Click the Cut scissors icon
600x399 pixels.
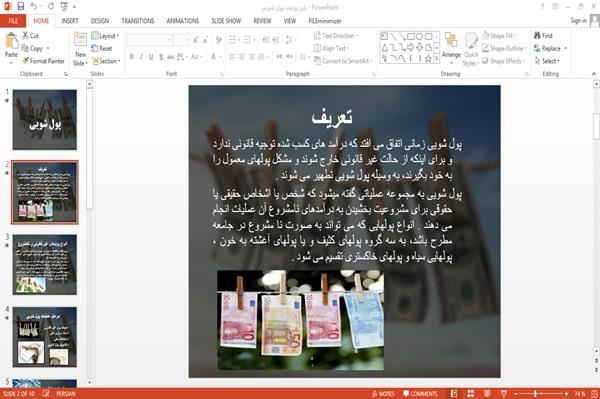tap(25, 36)
